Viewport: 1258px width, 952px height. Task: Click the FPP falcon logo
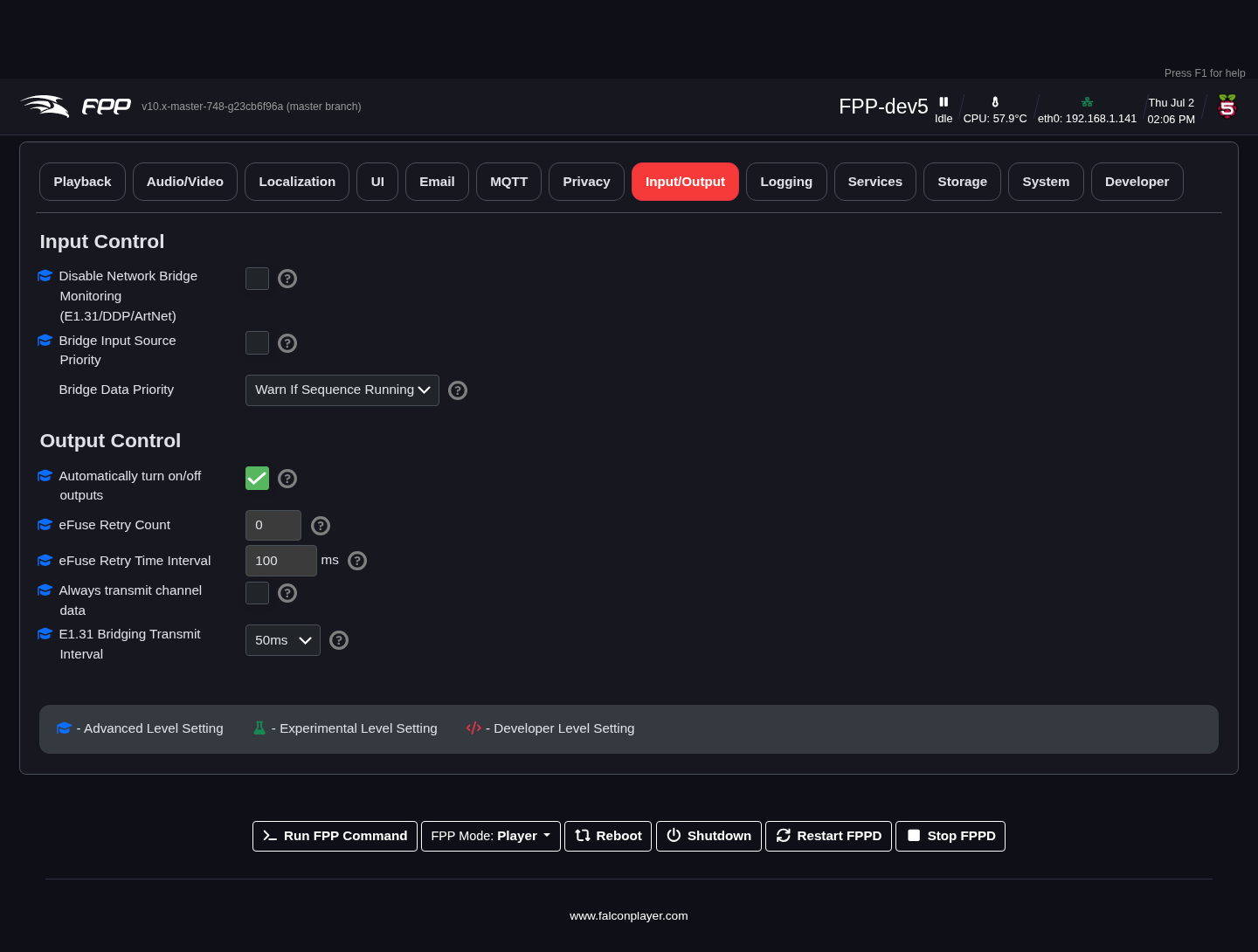pyautogui.click(x=75, y=106)
